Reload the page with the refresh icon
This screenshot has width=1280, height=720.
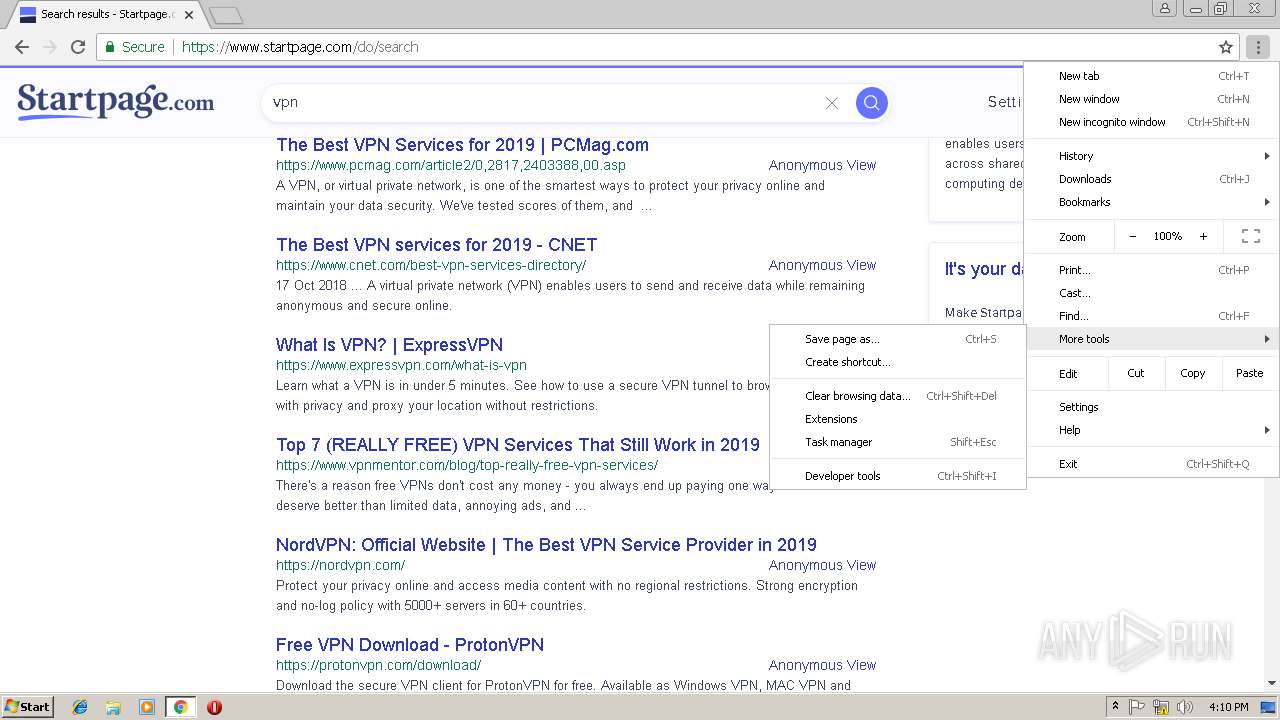pos(78,47)
